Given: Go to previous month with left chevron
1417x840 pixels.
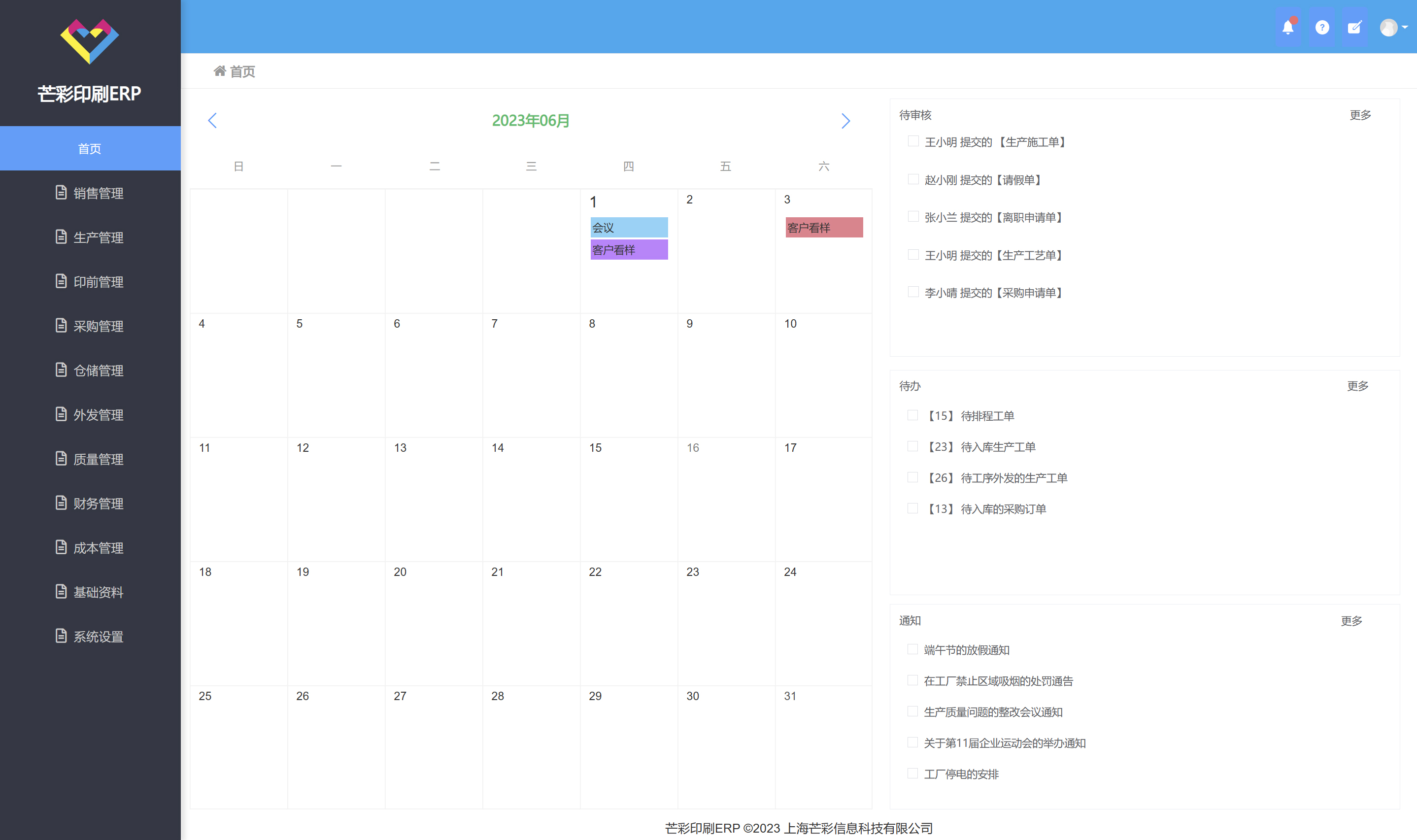Looking at the screenshot, I should click(x=213, y=121).
